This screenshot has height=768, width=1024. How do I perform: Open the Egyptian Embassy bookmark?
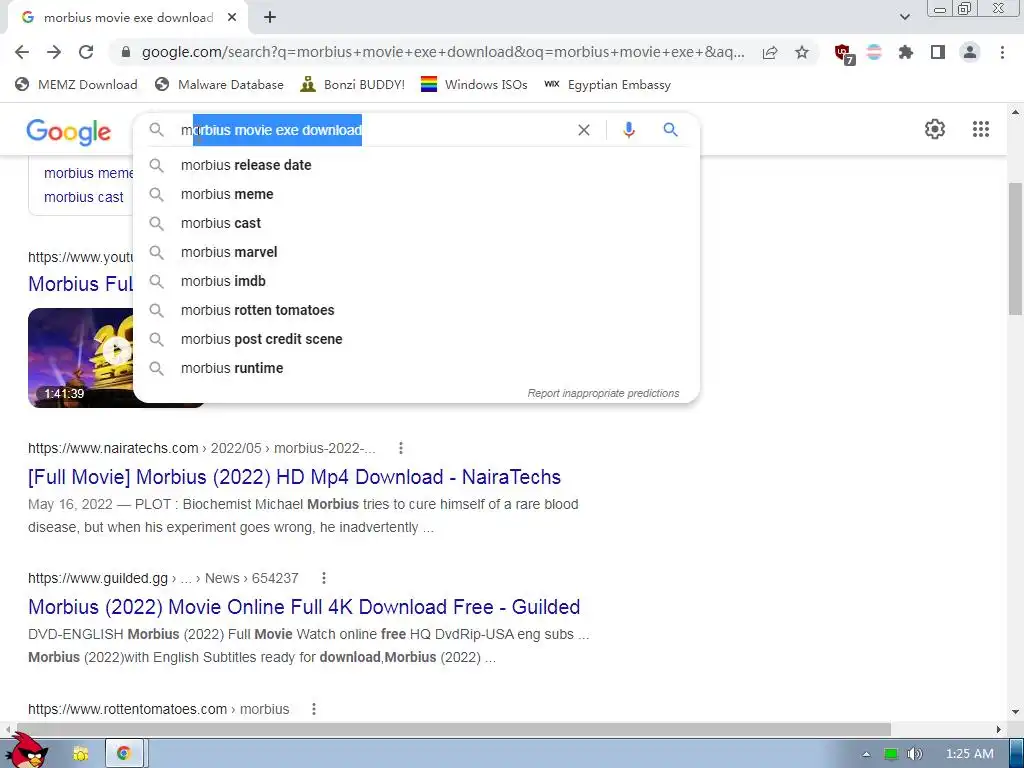click(x=607, y=84)
